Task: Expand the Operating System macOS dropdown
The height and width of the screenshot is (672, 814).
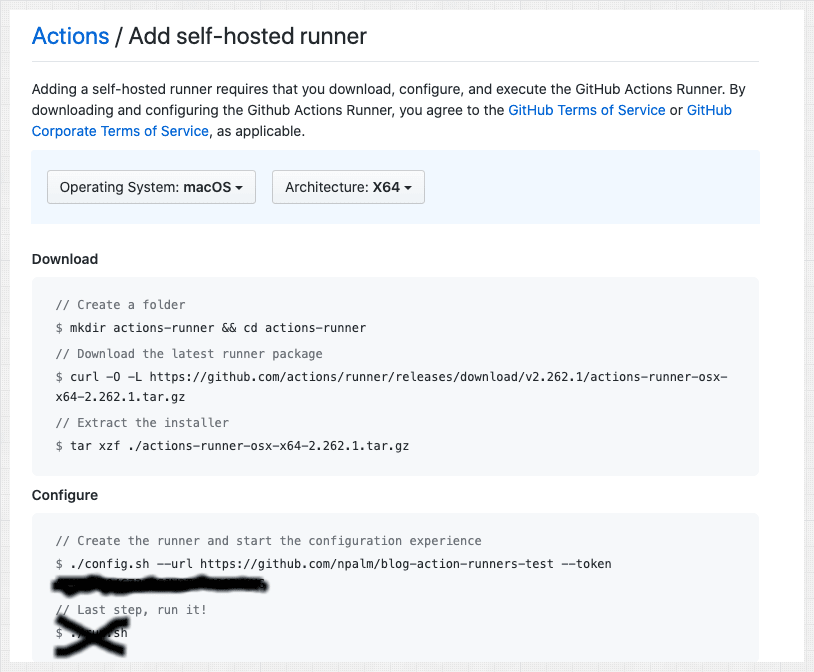Action: click(x=152, y=187)
